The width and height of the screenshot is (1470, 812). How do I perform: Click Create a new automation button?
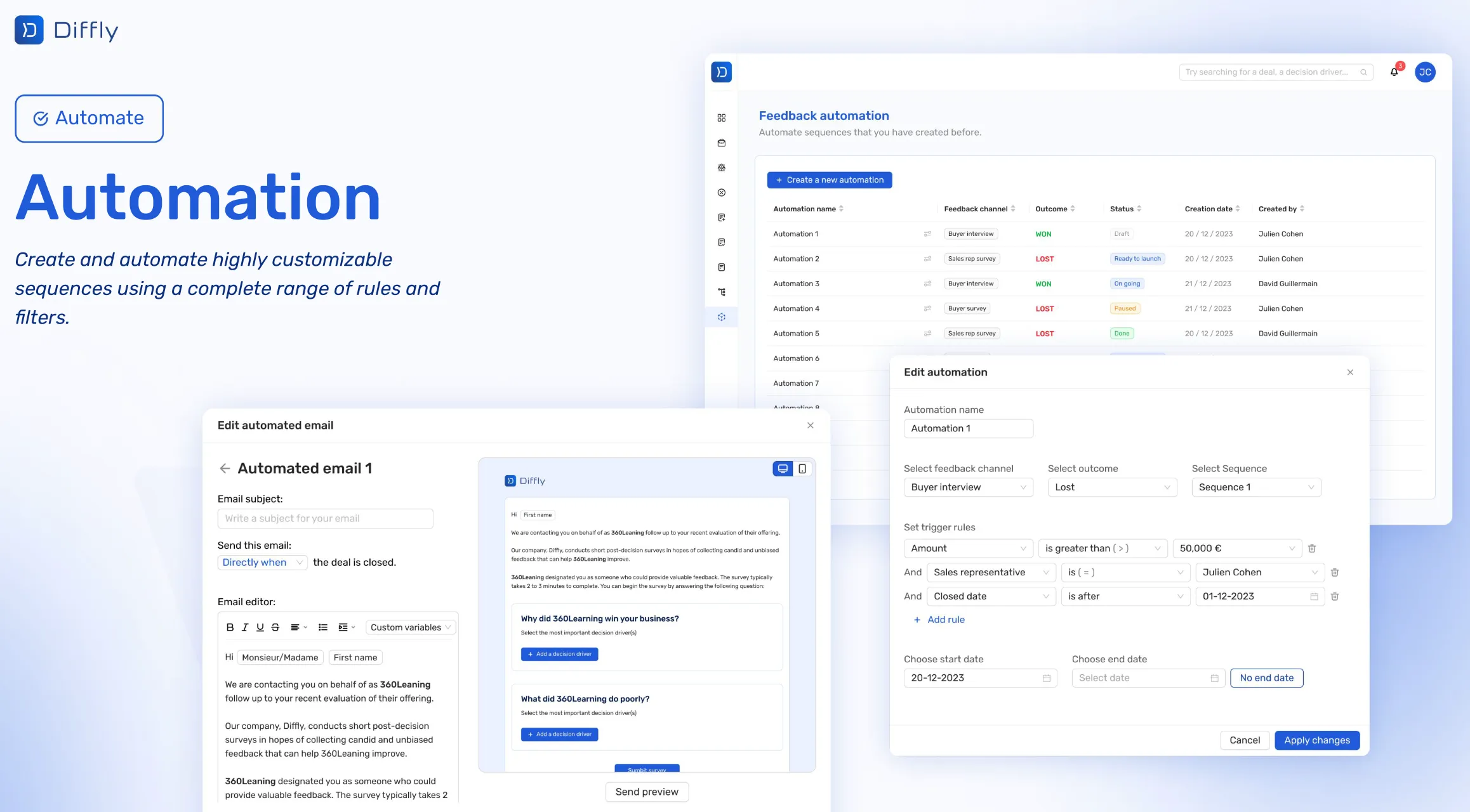[x=830, y=180]
